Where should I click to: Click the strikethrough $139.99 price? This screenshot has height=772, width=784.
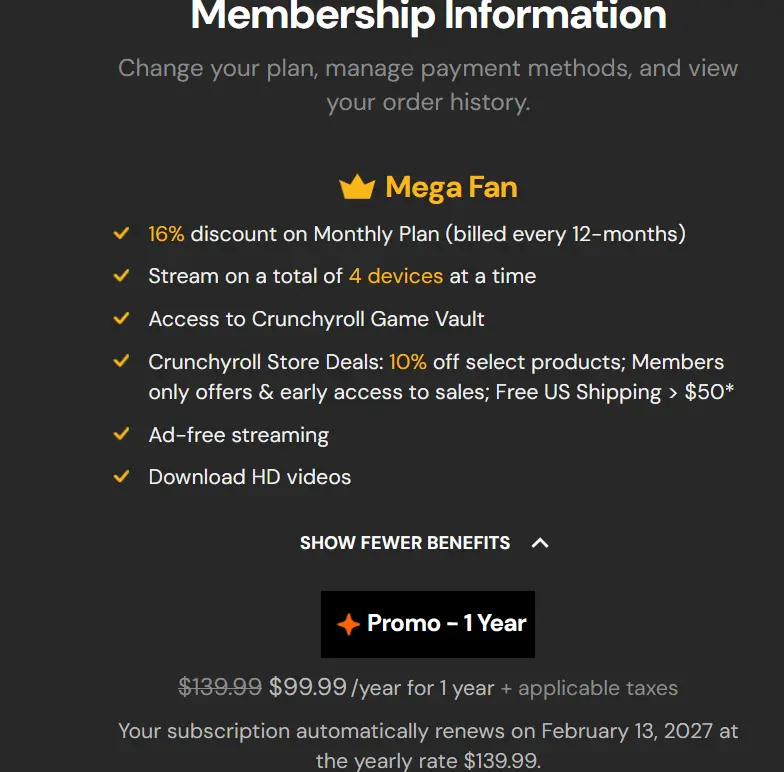(220, 686)
